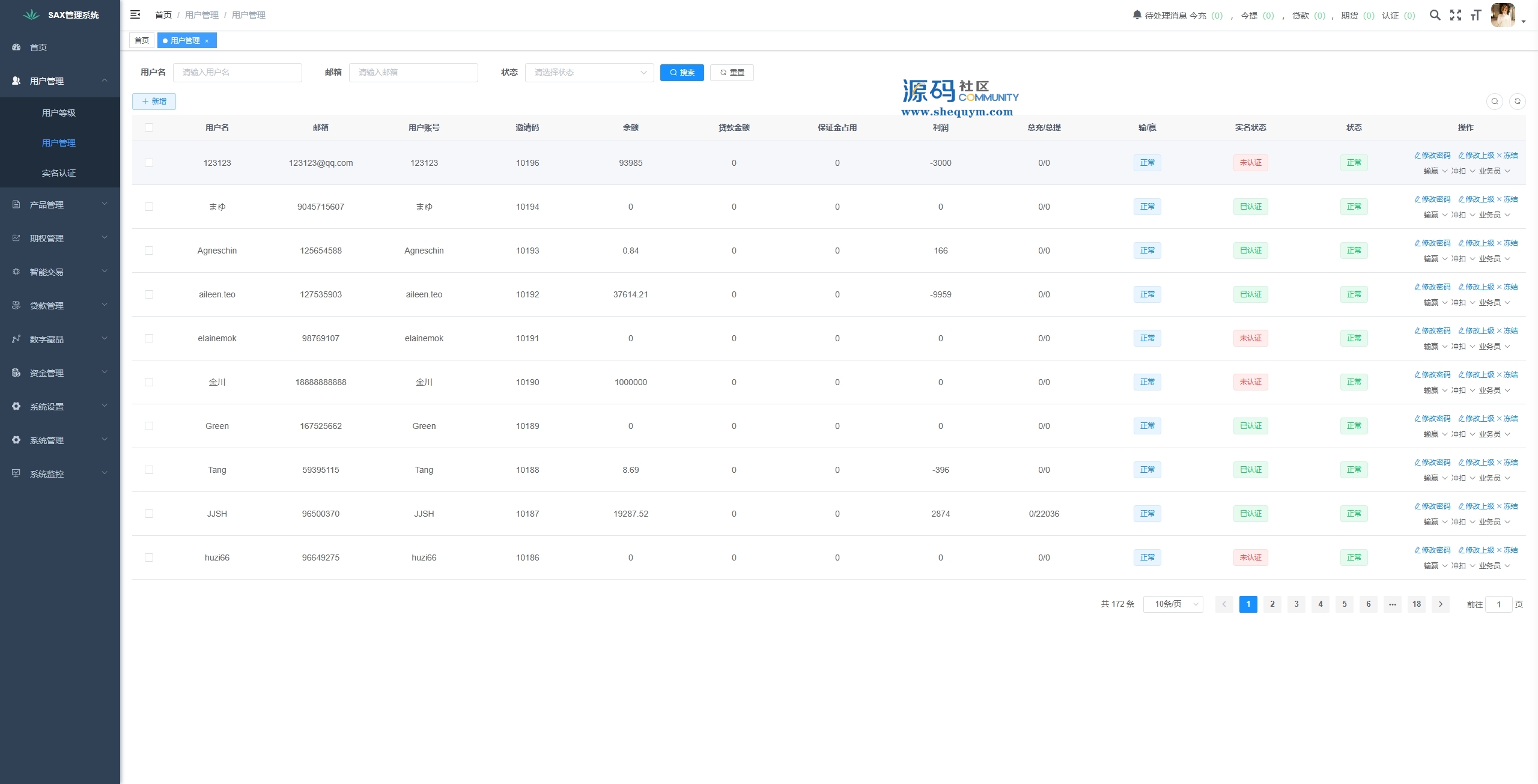Open 实名认证 in the sidebar submenu
Viewport: 1538px width, 784px height.
(59, 173)
